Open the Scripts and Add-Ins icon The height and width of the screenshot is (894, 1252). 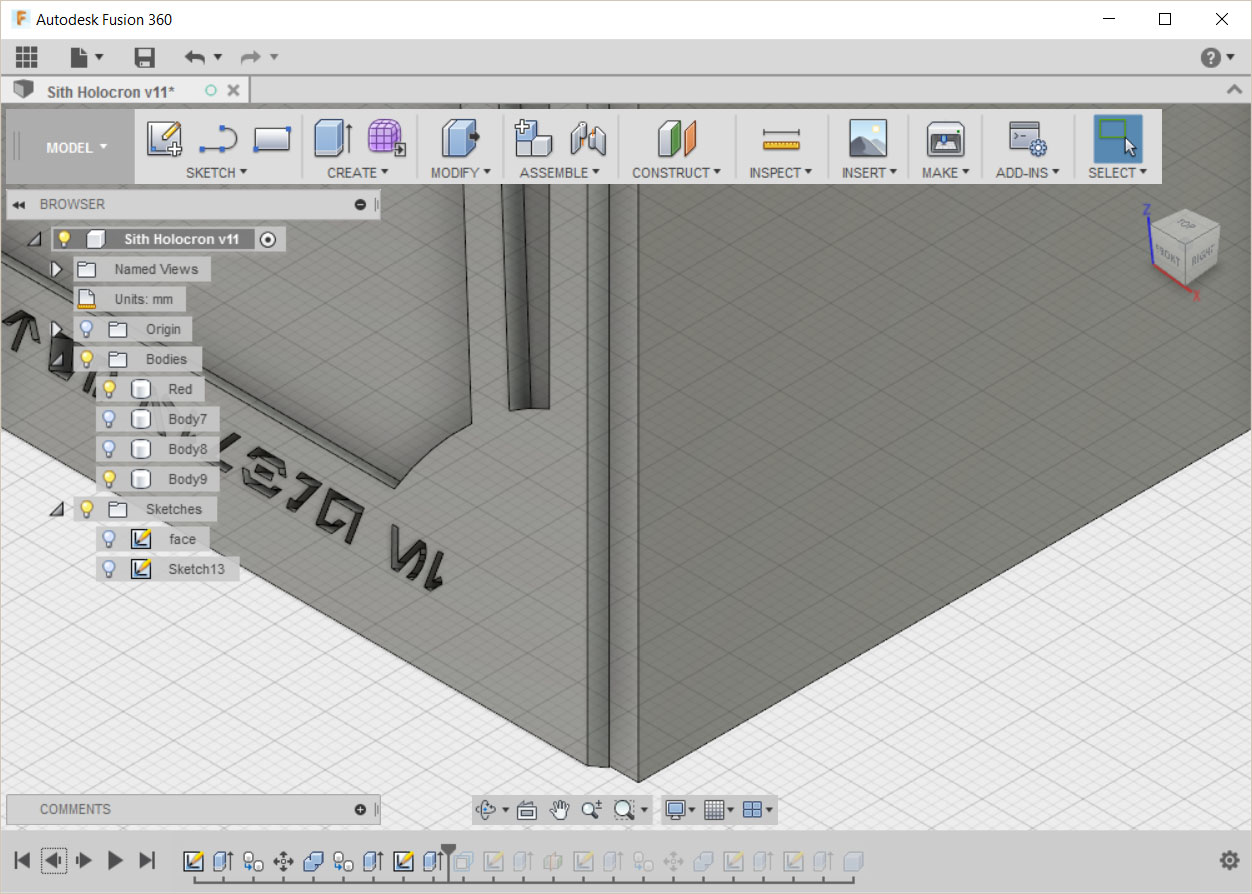pos(1027,138)
